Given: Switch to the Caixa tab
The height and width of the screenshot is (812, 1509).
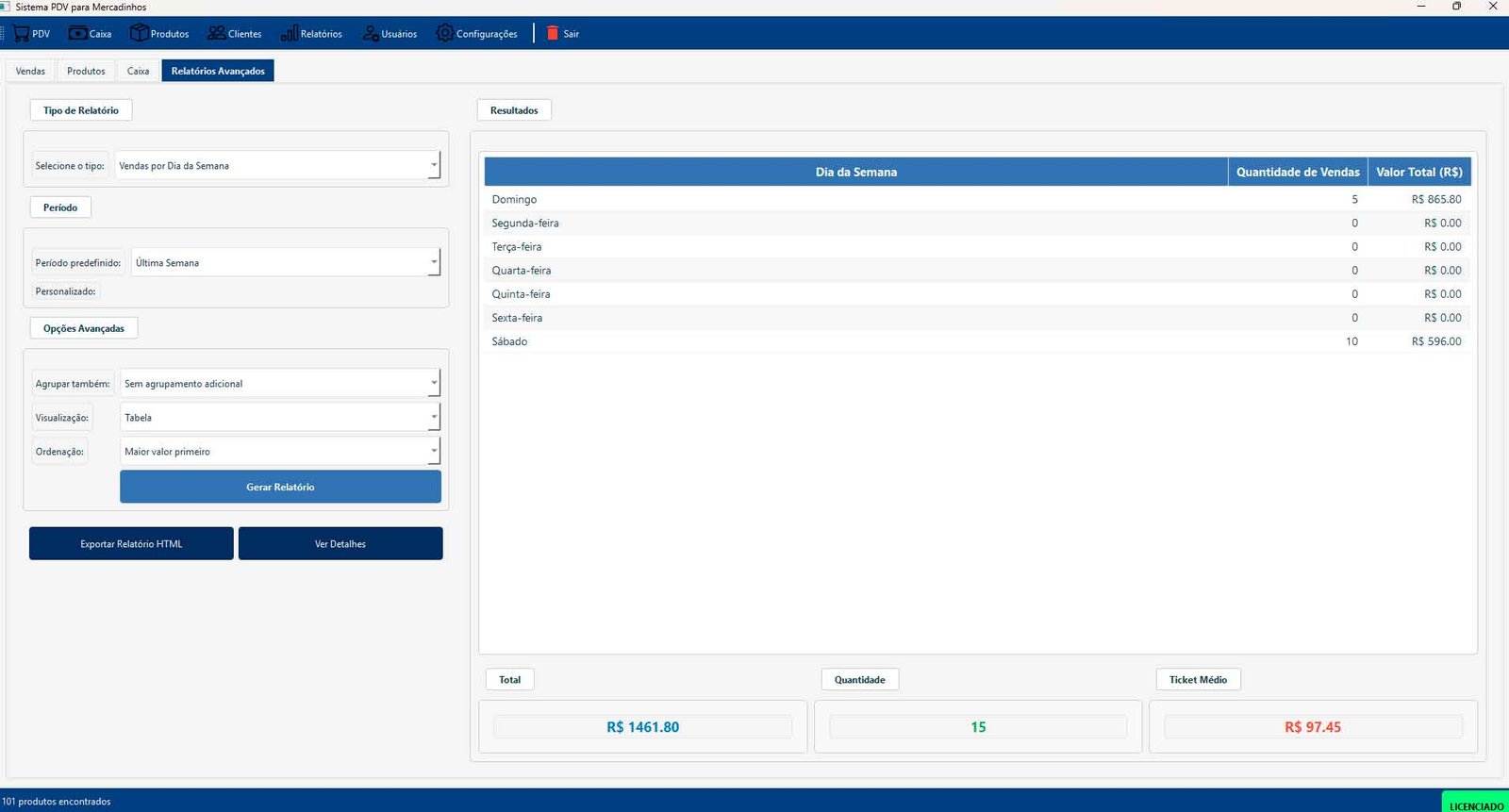Looking at the screenshot, I should coord(138,71).
